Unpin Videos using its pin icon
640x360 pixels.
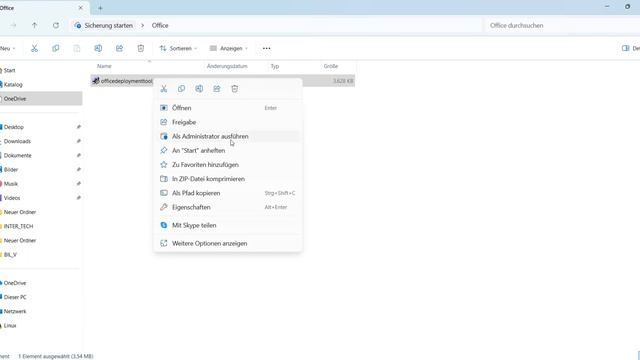click(x=78, y=198)
